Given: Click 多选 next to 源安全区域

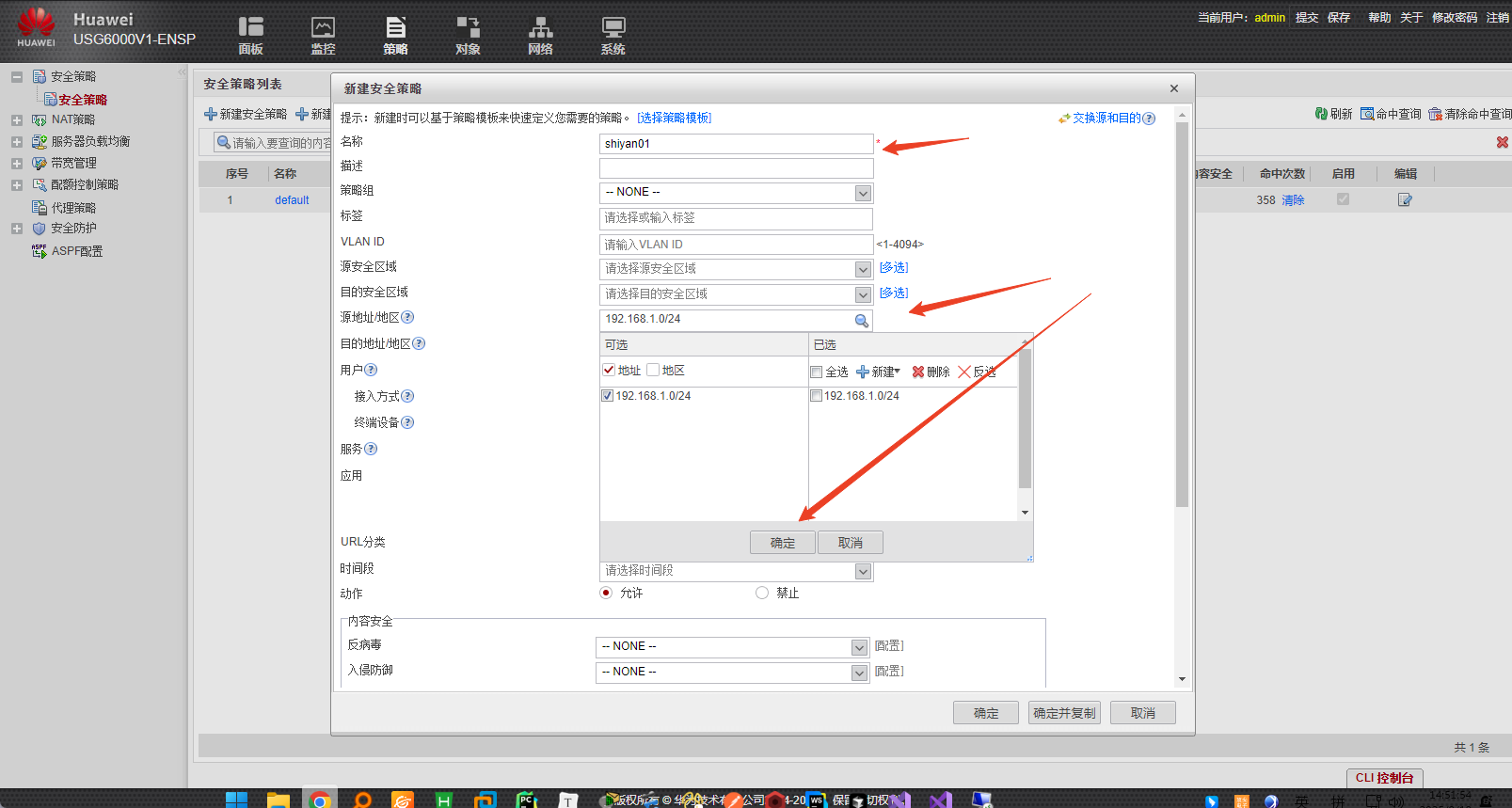Looking at the screenshot, I should pos(894,268).
